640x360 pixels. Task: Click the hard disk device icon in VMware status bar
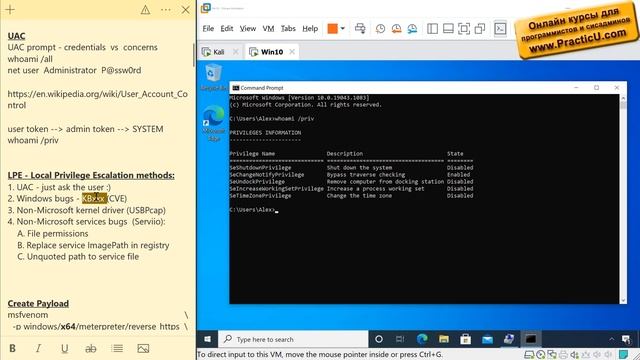tap(529, 354)
